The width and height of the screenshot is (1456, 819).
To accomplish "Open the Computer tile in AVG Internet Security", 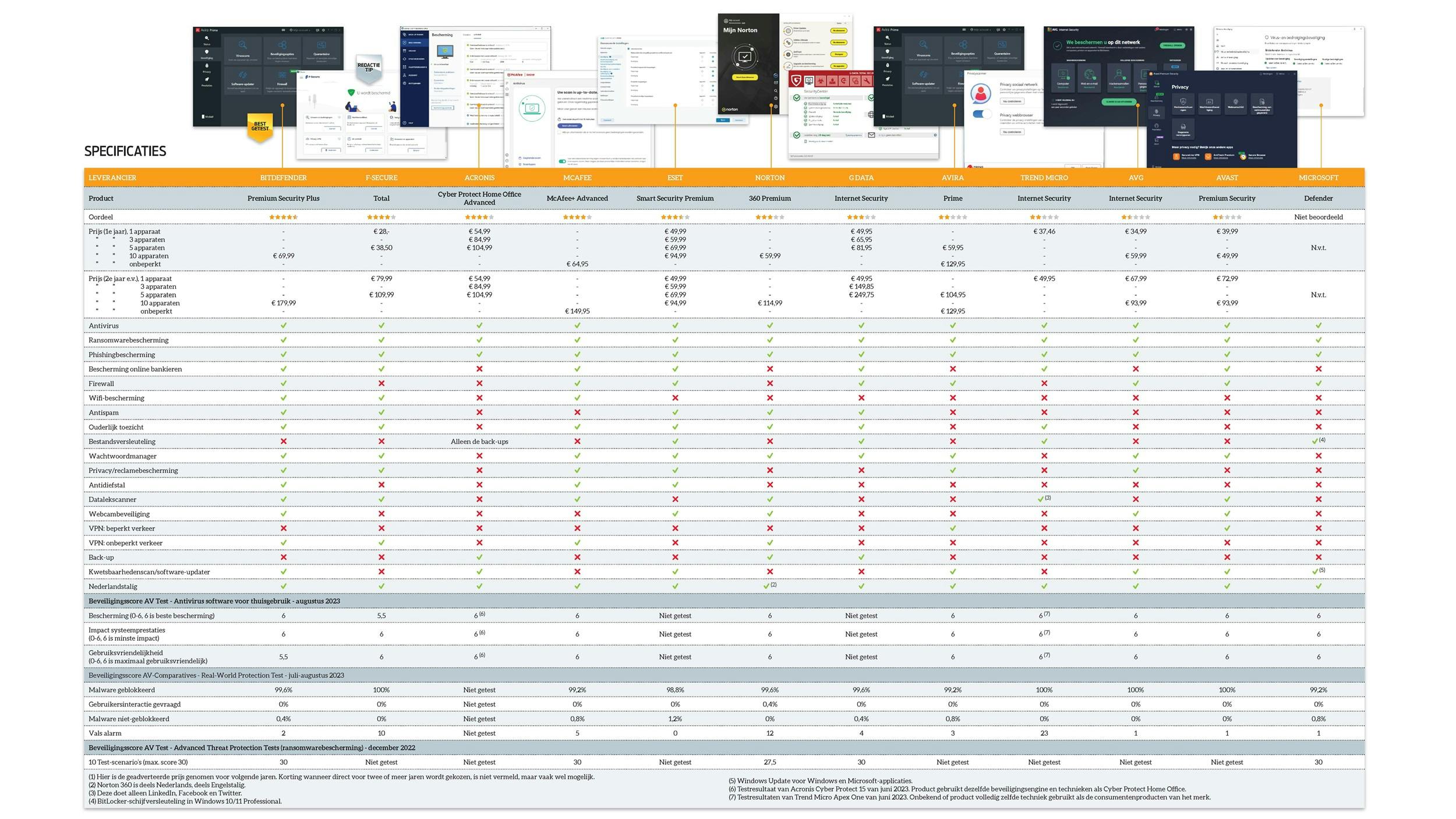I will pos(1063,77).
